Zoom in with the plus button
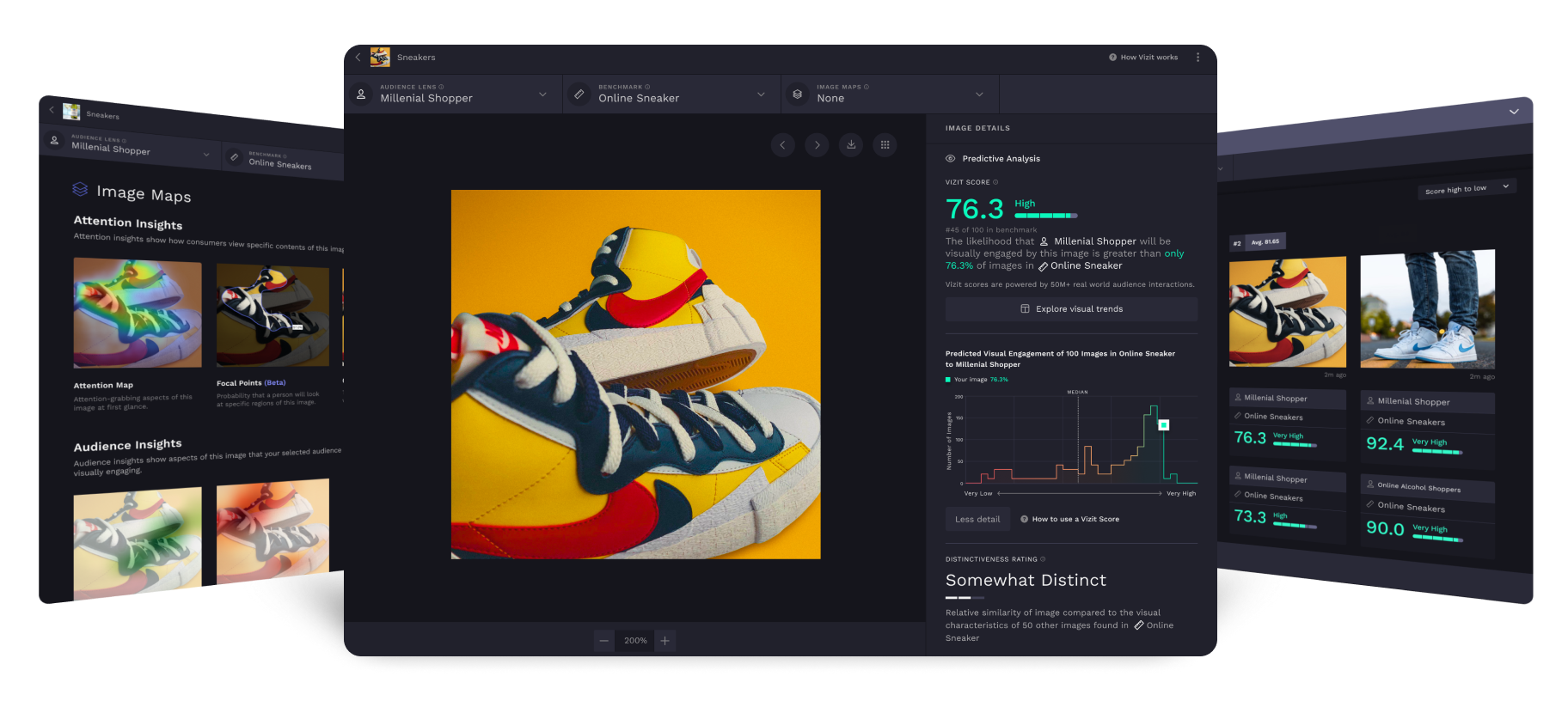Screen dimensions: 1568x701 click(x=665, y=641)
